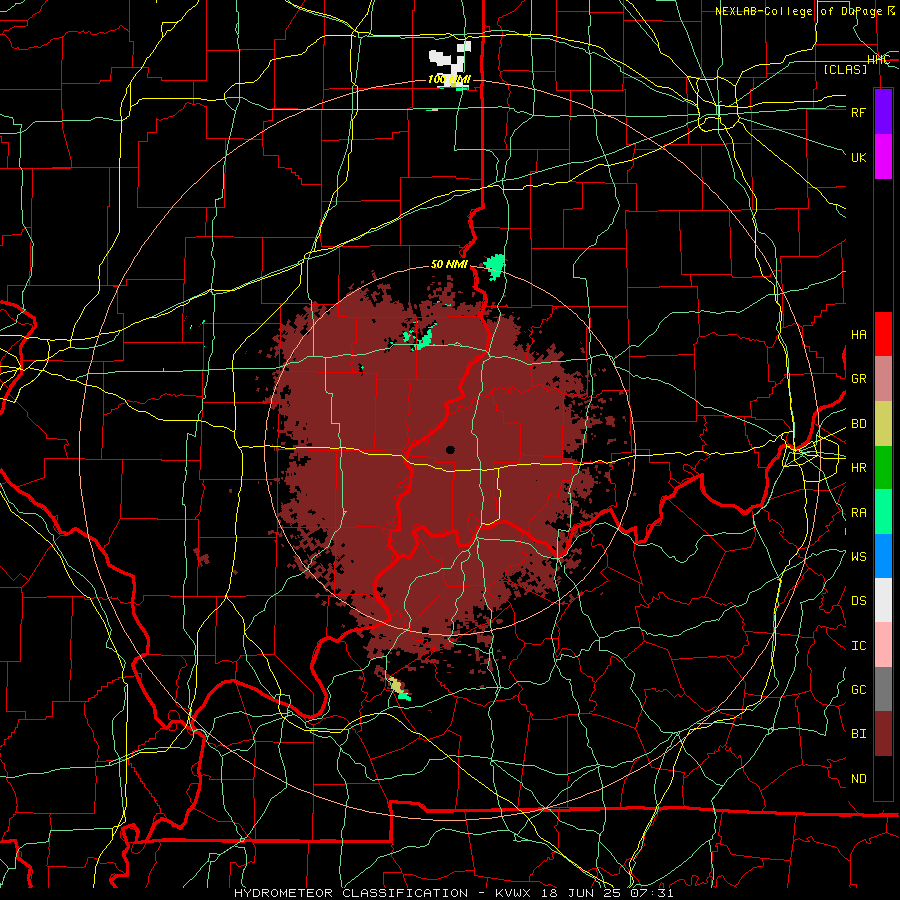
Task: Select the "HA" legend label
Action: point(858,335)
